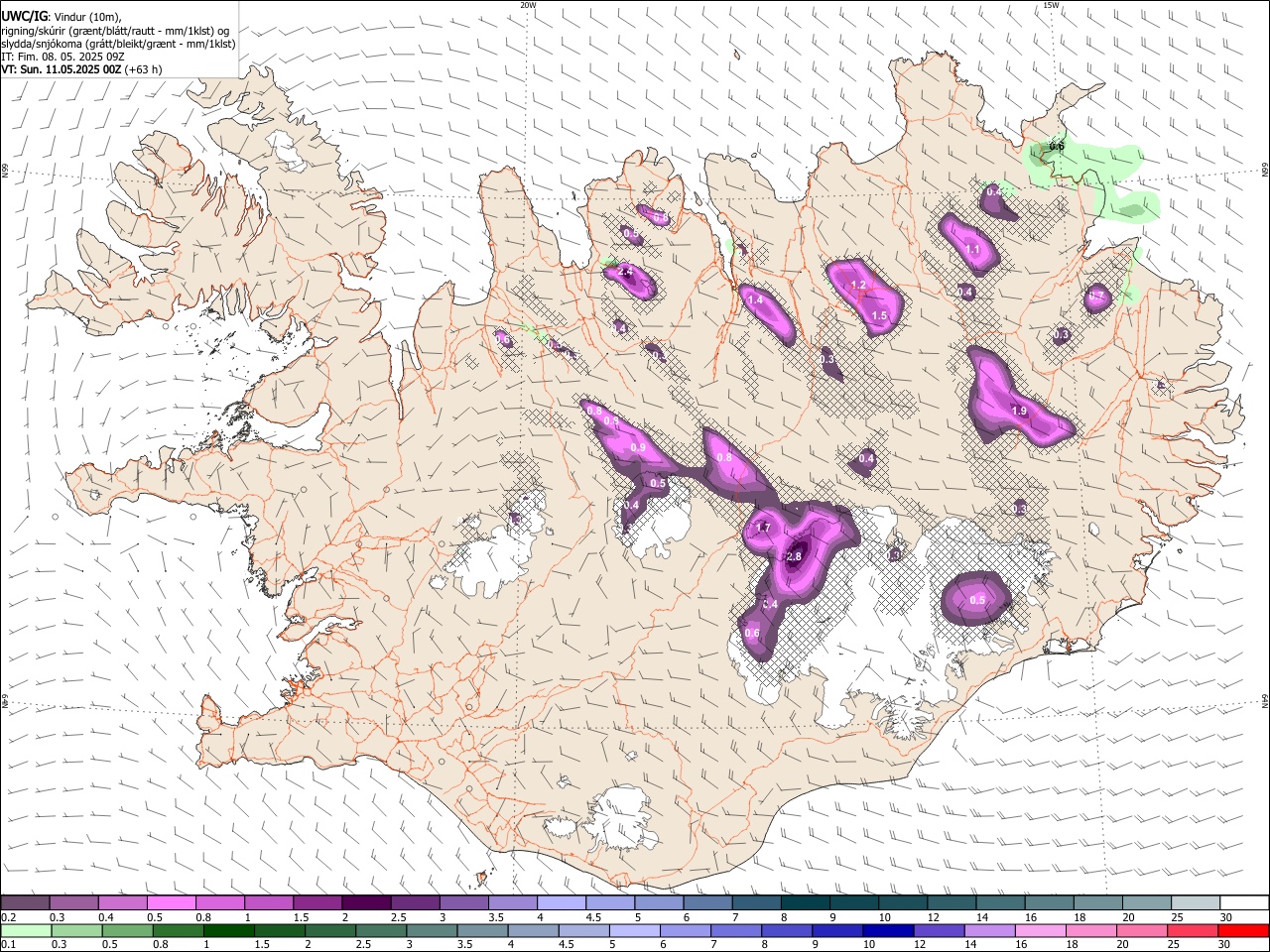Click the palest green lower swatch labeled 0.1
This screenshot has height=952, width=1270.
[x=26, y=930]
